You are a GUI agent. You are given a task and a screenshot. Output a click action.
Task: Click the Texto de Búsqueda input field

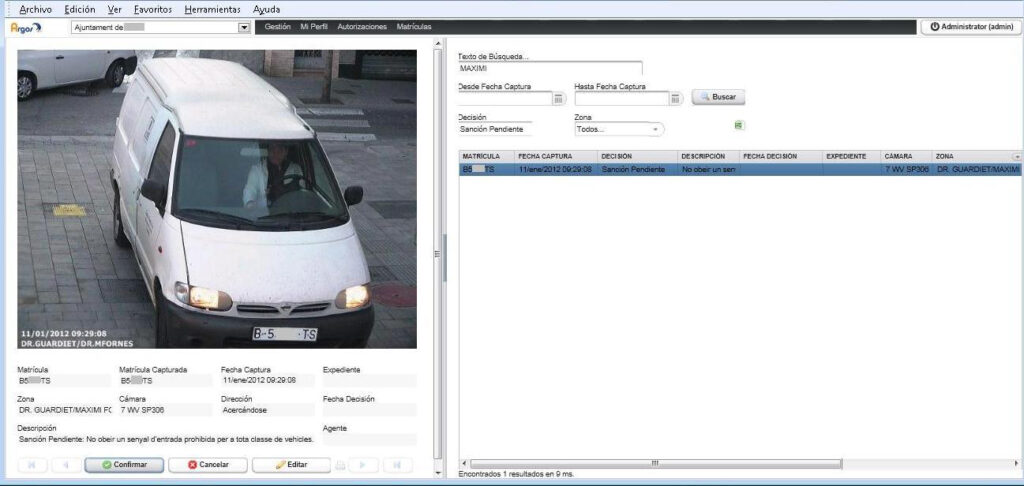pyautogui.click(x=549, y=69)
